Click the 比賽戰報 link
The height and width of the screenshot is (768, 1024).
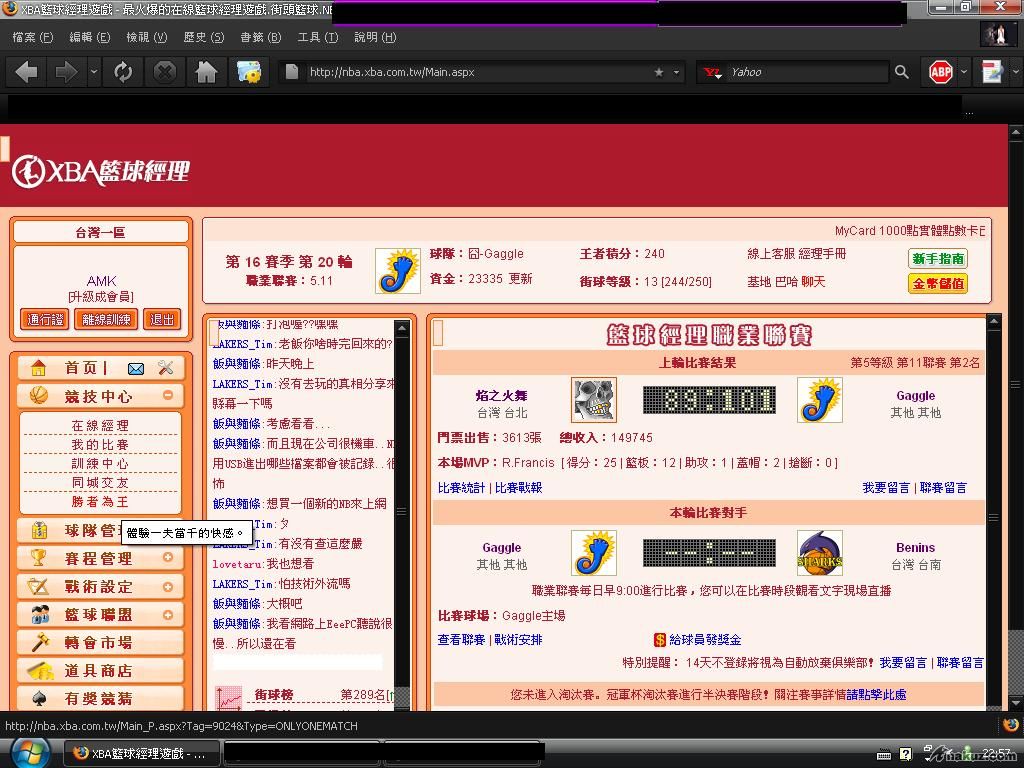click(519, 487)
